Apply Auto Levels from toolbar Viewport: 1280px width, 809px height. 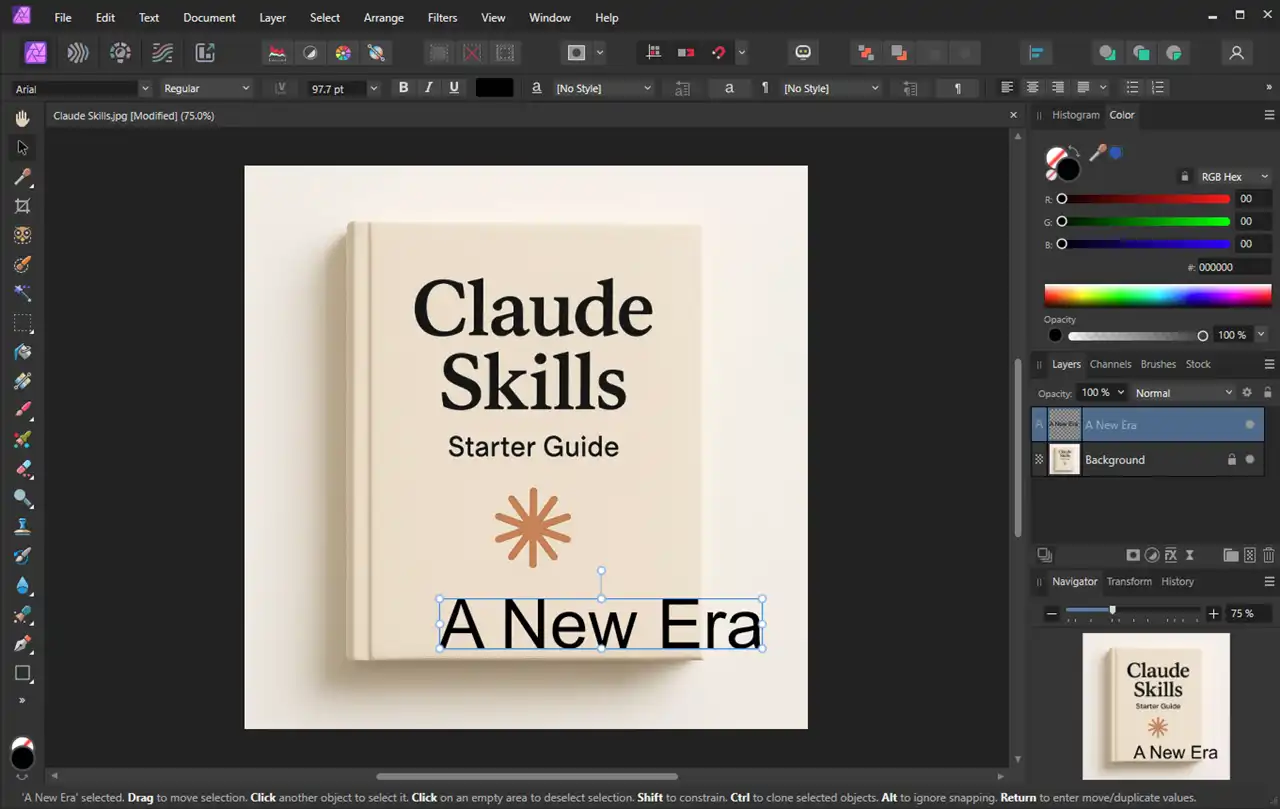[x=278, y=53]
